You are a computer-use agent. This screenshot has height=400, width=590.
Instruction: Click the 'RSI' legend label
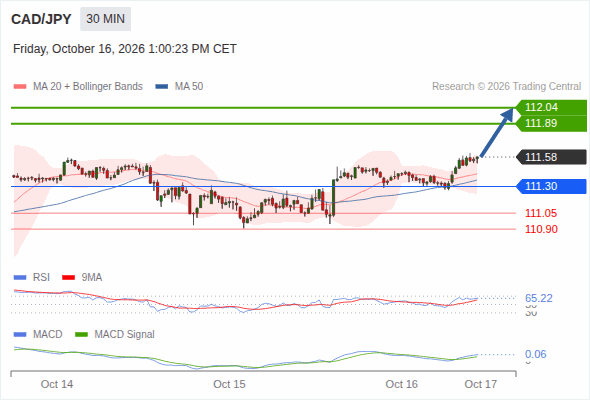coord(41,278)
